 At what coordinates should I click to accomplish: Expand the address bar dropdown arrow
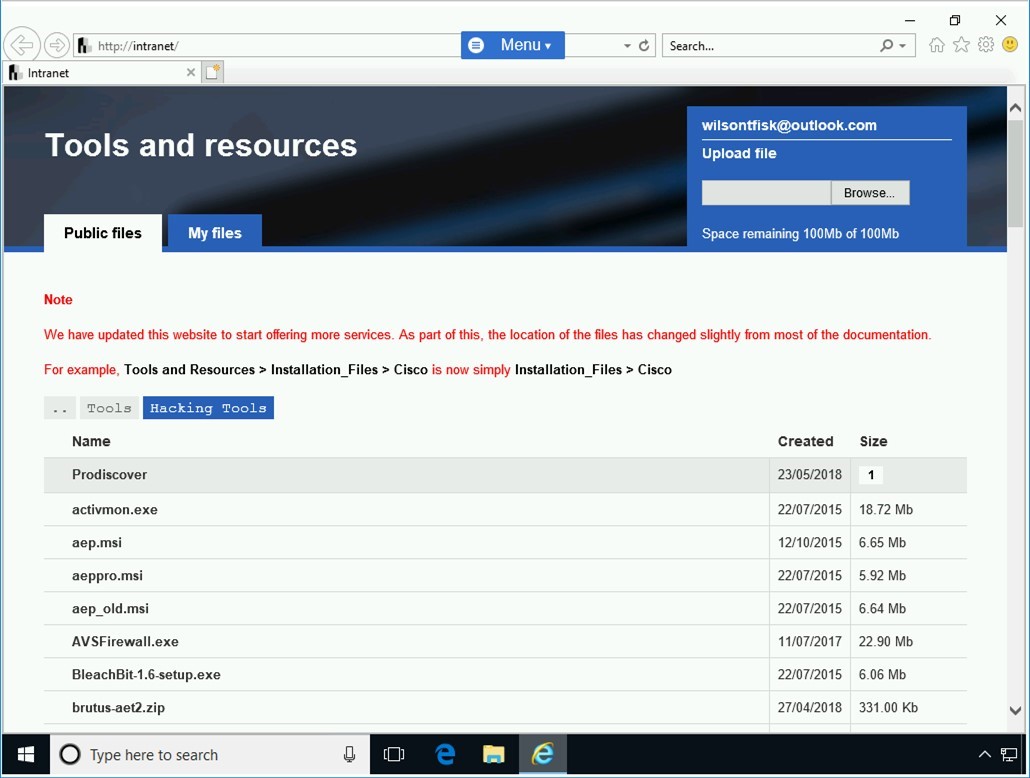point(627,46)
